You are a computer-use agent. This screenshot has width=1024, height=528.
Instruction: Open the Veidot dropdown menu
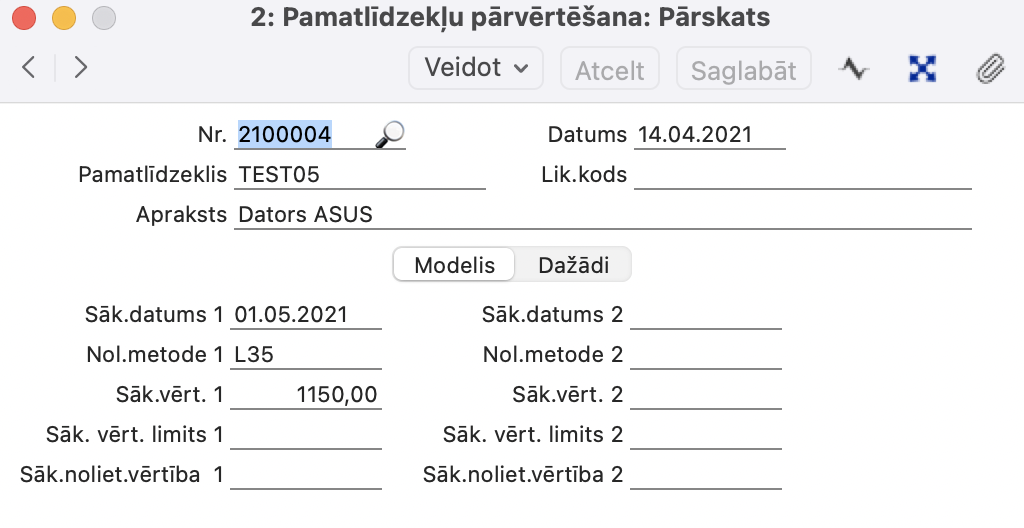(475, 68)
